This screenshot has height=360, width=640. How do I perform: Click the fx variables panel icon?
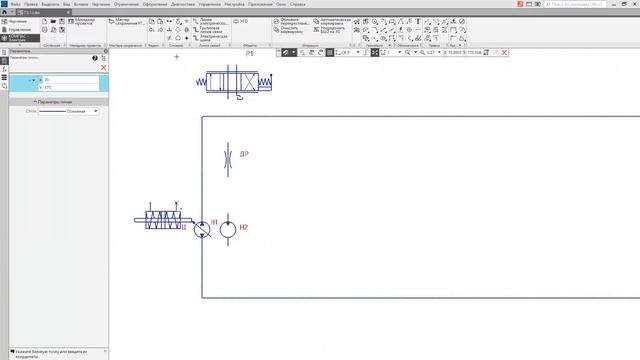(4, 69)
